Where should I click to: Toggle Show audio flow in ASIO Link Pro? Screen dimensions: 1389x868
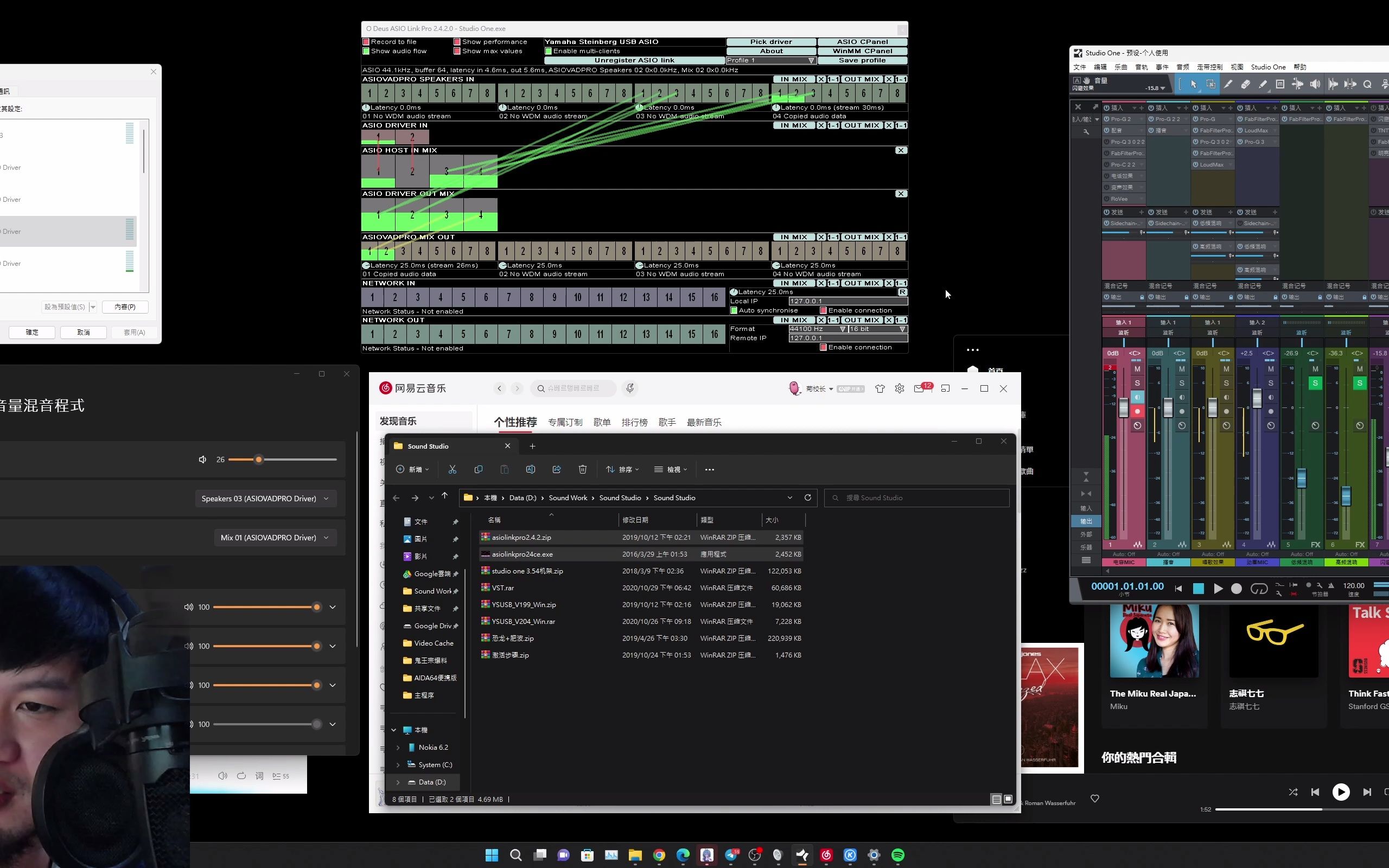366,51
